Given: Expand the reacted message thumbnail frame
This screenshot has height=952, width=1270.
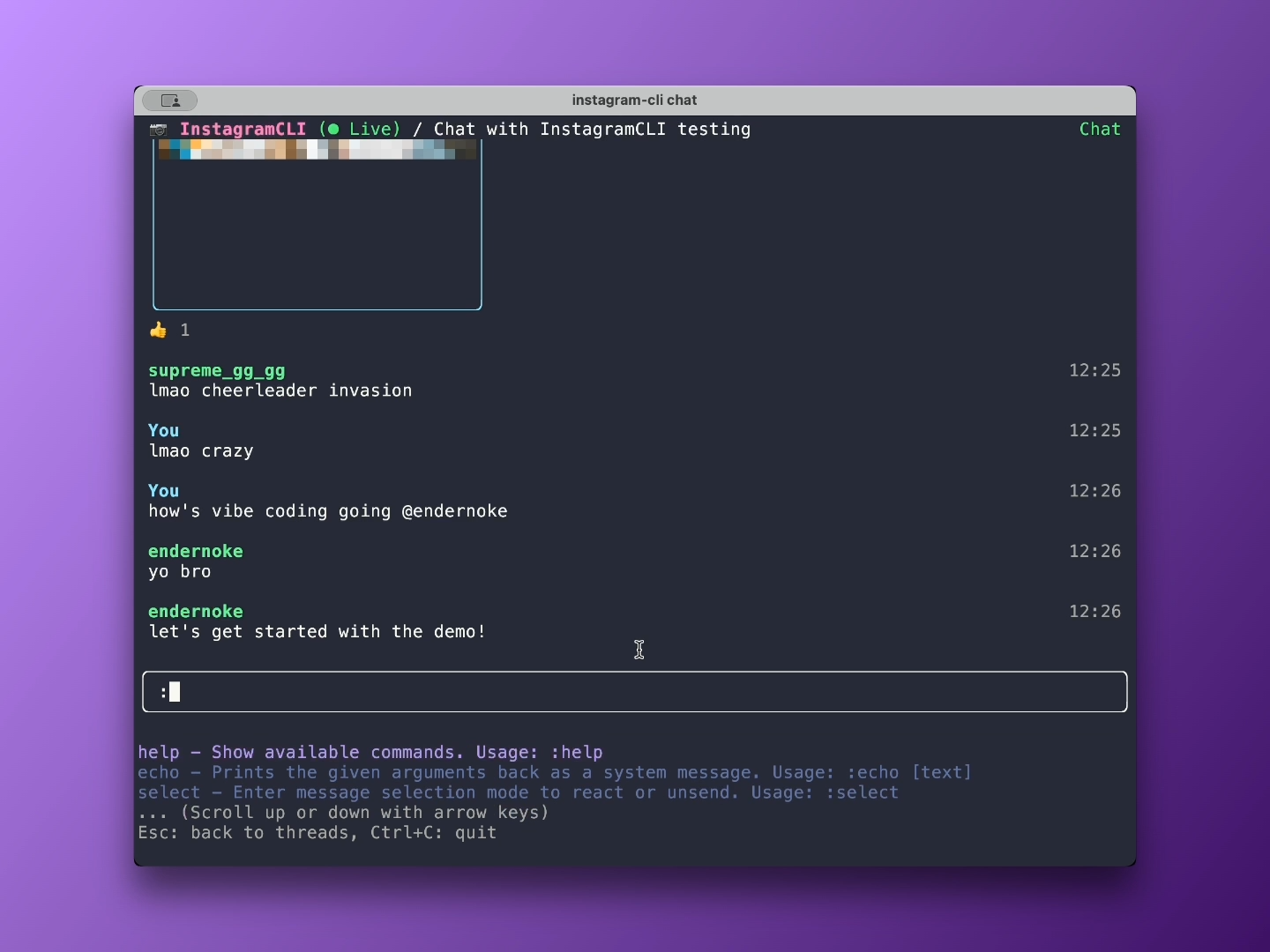Looking at the screenshot, I should pos(317,225).
